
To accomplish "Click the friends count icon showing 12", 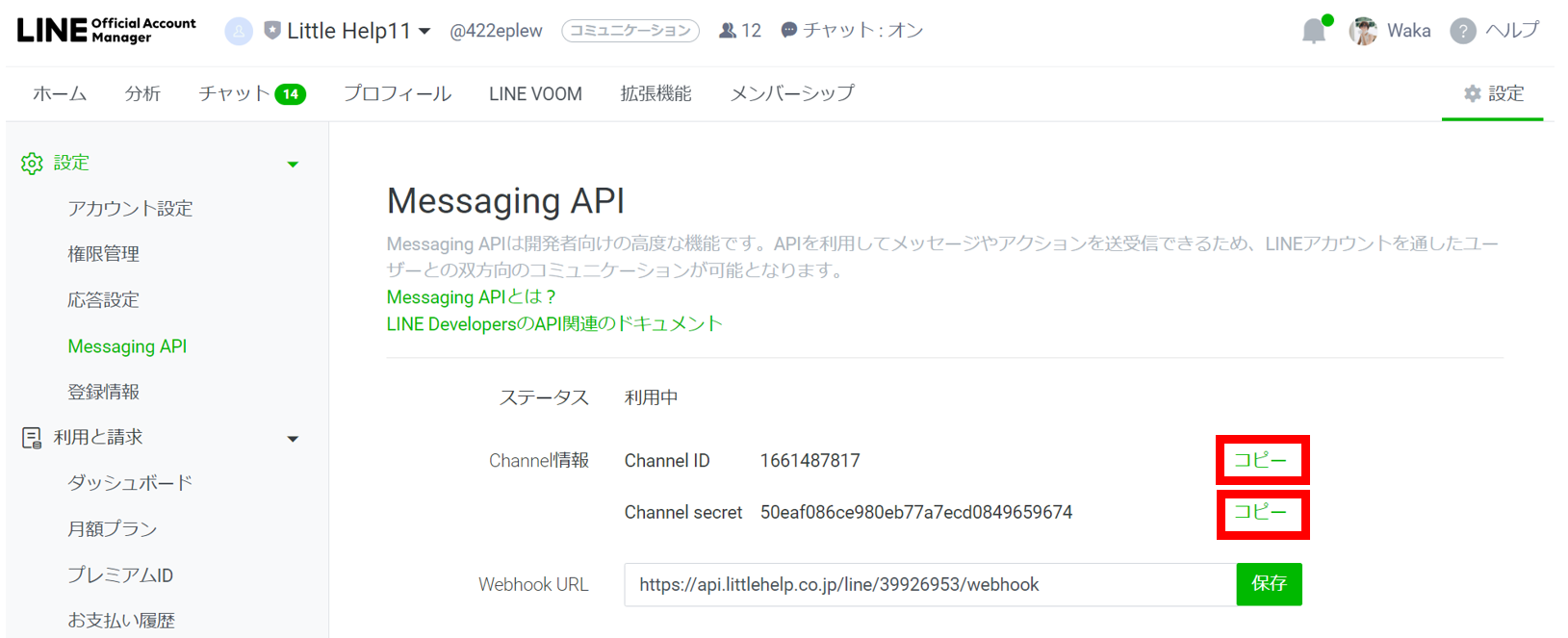I will click(728, 31).
